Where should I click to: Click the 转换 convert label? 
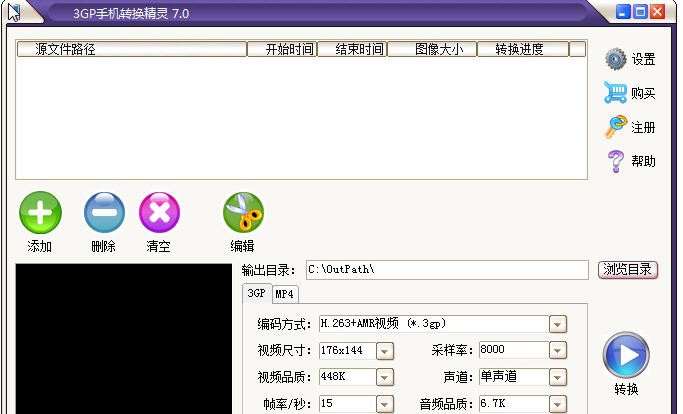point(626,389)
